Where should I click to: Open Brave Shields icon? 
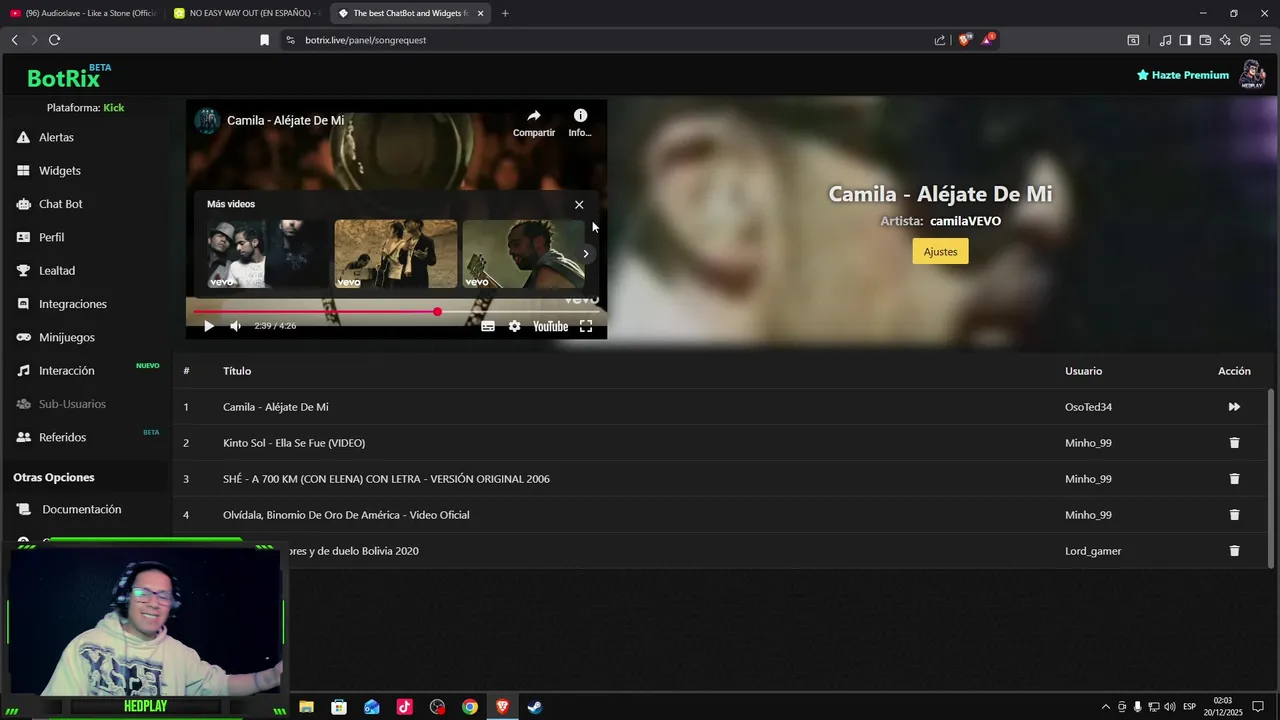pos(964,40)
